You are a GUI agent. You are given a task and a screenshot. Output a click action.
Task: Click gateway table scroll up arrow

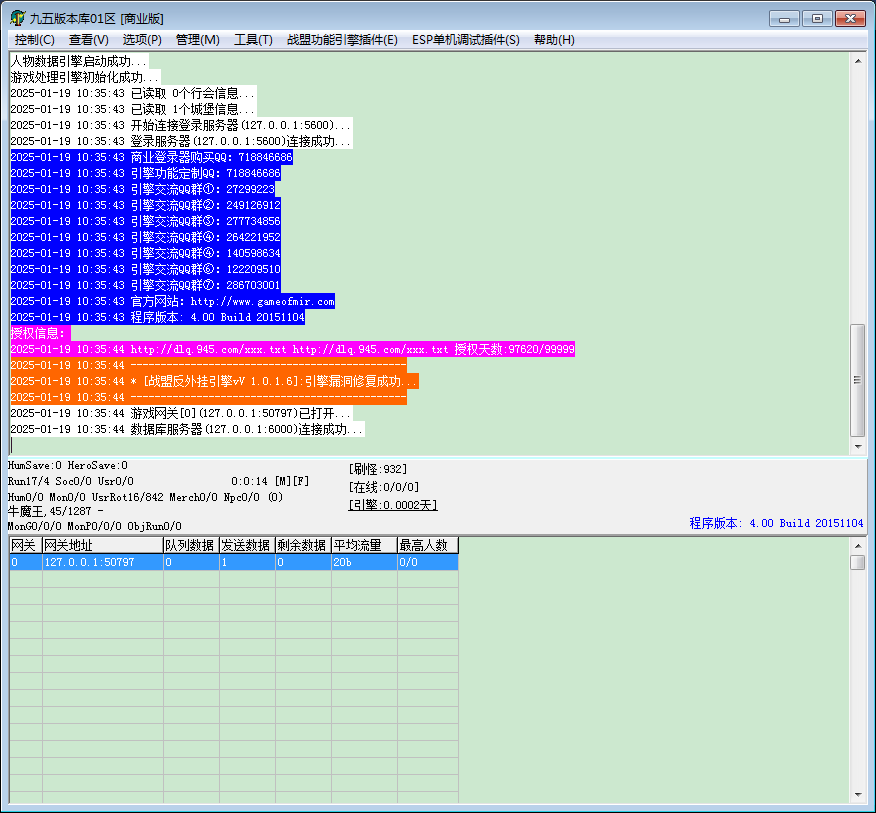tap(858, 545)
